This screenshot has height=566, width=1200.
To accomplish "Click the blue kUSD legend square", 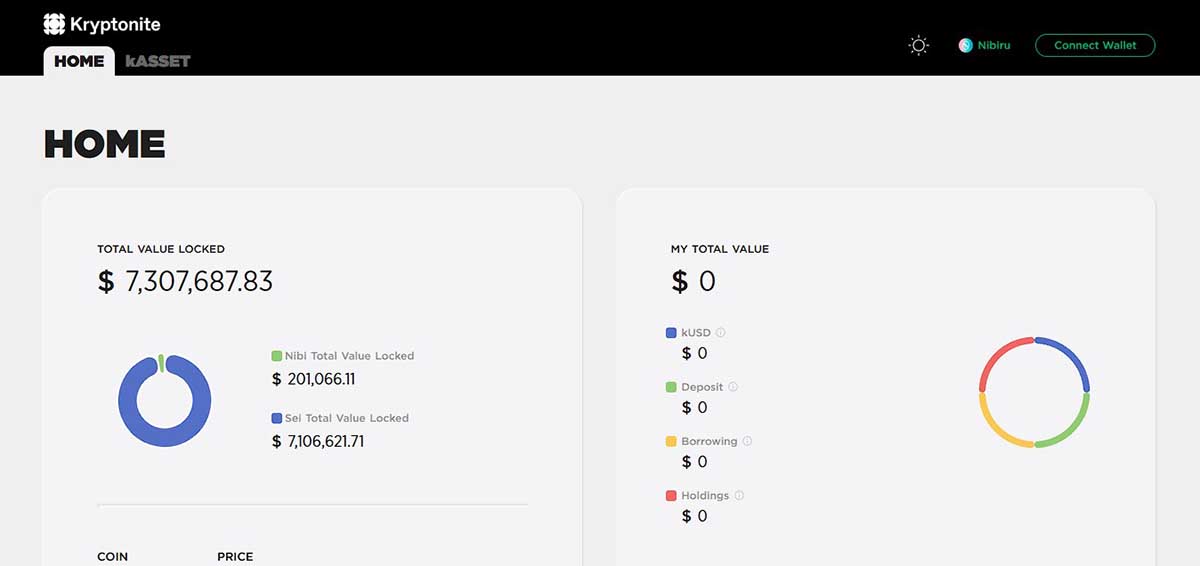I will pyautogui.click(x=671, y=332).
